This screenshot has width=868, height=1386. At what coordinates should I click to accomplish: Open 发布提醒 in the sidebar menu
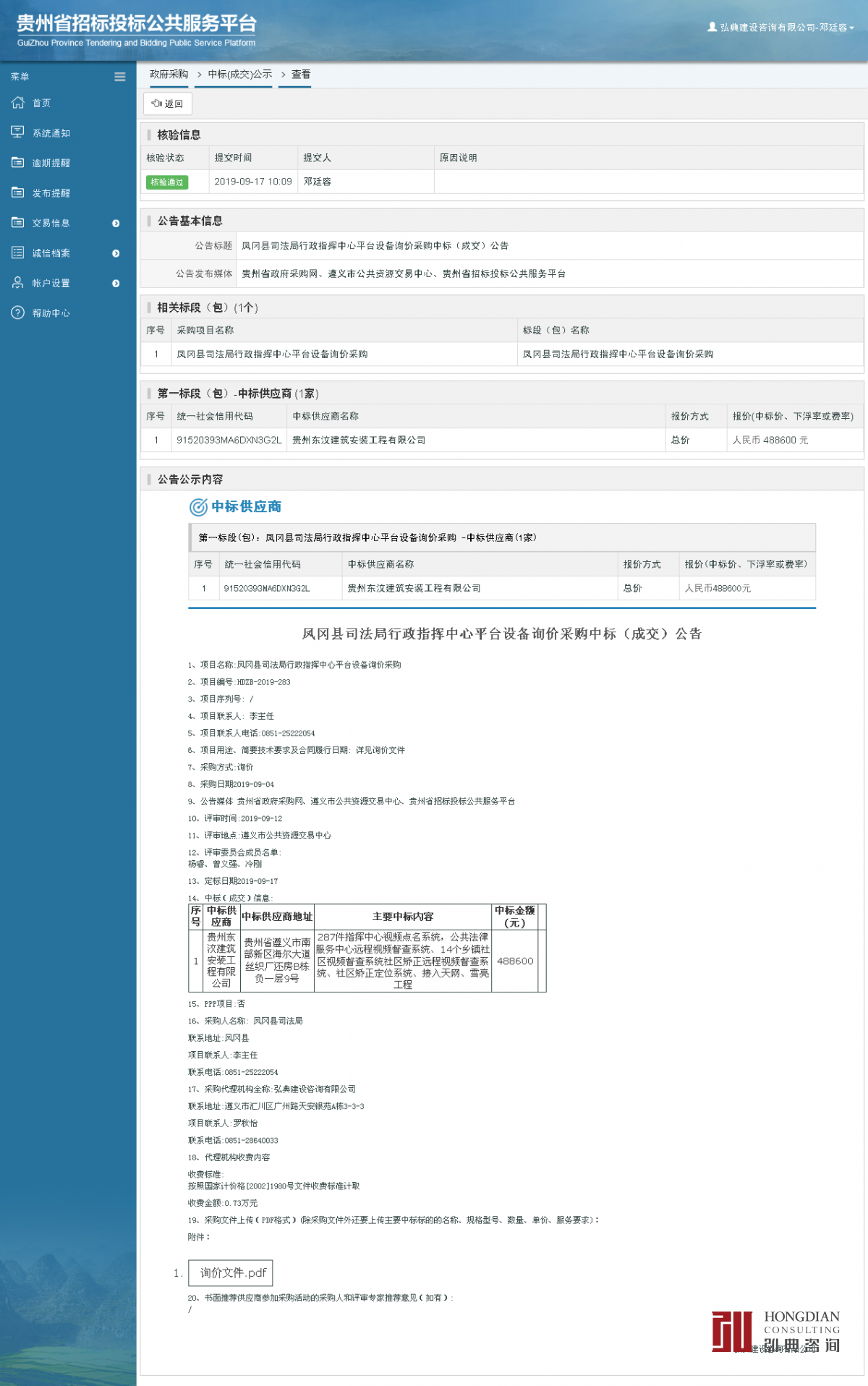[x=51, y=193]
